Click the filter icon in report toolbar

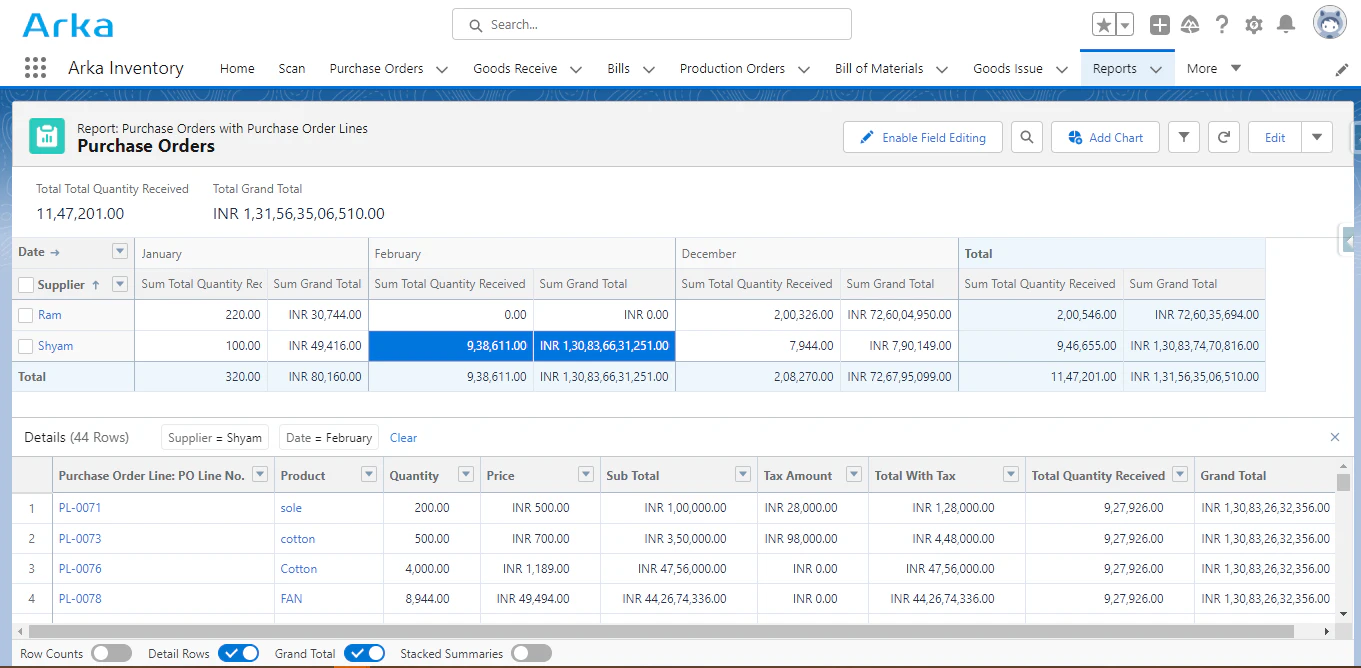pyautogui.click(x=1183, y=136)
